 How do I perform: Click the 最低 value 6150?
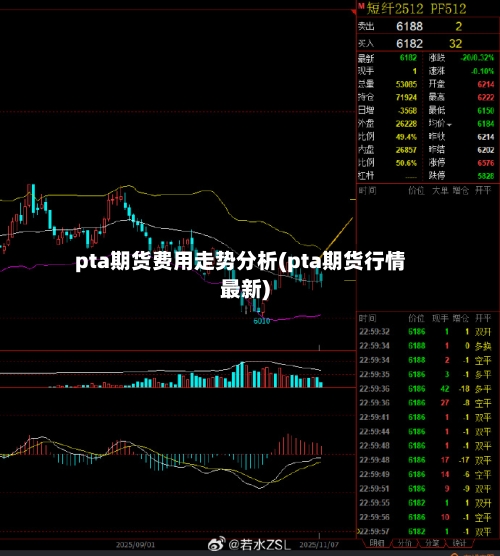point(485,111)
